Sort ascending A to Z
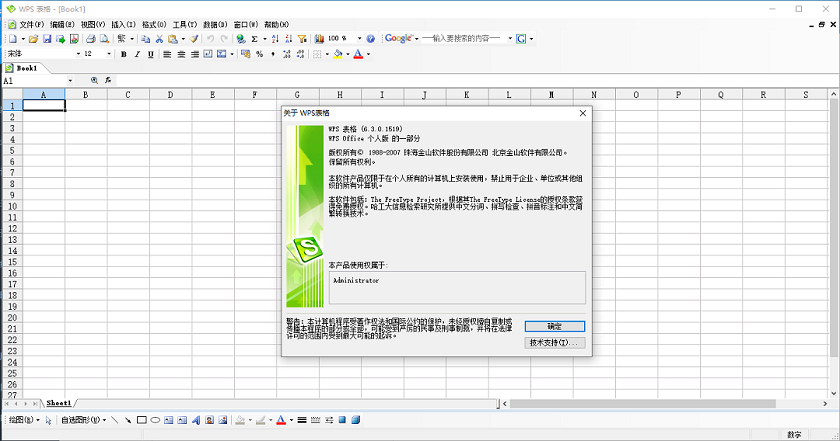This screenshot has height=441, width=840. tap(275, 39)
